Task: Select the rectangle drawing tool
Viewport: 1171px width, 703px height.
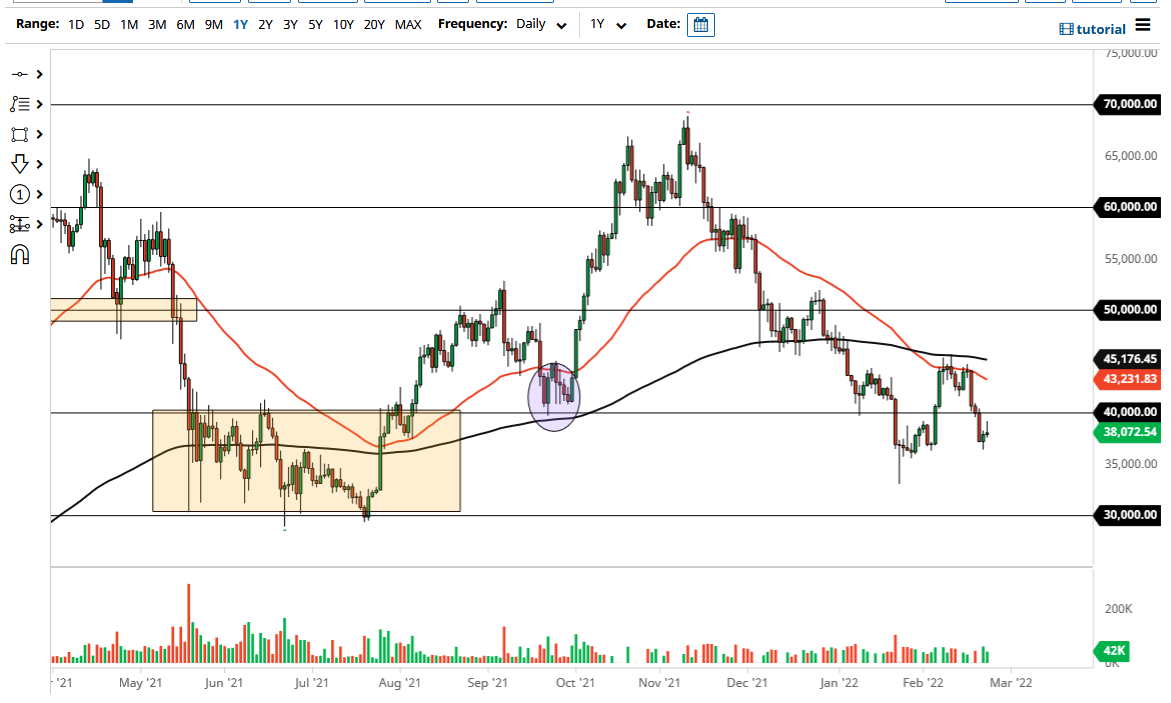Action: click(x=20, y=134)
